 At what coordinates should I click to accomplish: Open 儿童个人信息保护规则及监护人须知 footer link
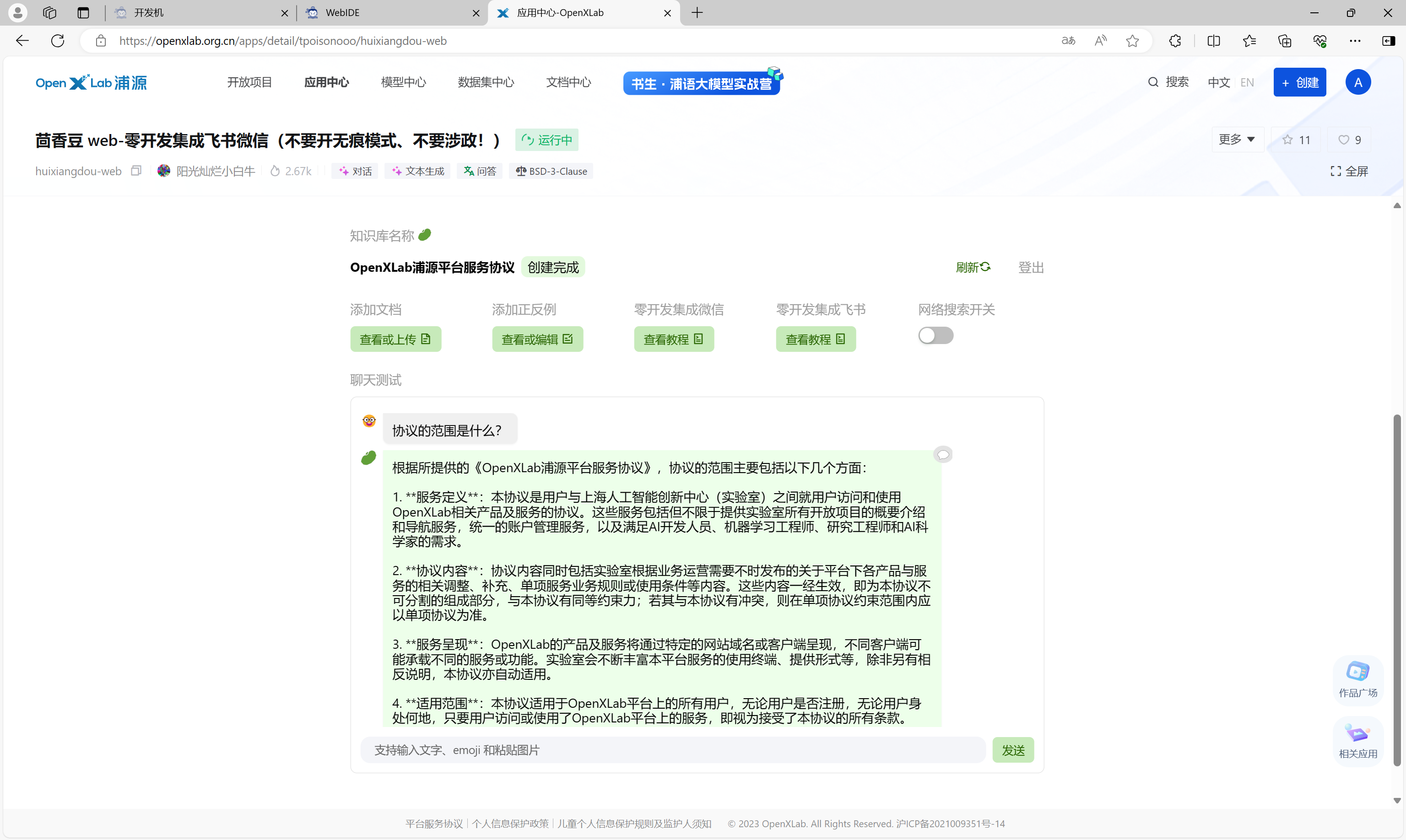click(634, 824)
